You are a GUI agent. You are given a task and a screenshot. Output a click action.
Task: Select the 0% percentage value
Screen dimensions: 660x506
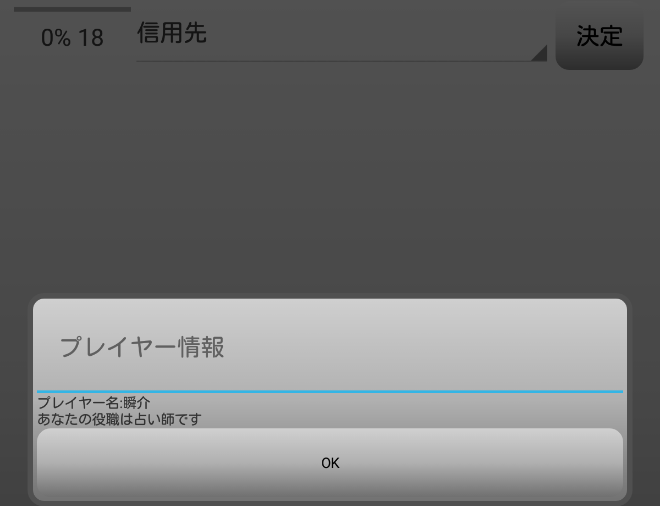click(x=56, y=38)
